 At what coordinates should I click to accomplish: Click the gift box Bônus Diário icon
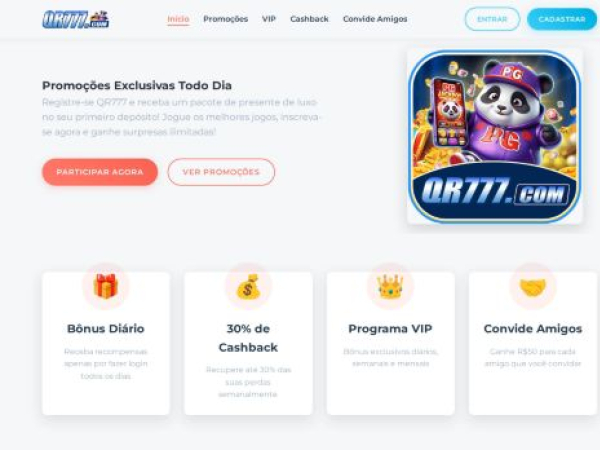coord(106,286)
